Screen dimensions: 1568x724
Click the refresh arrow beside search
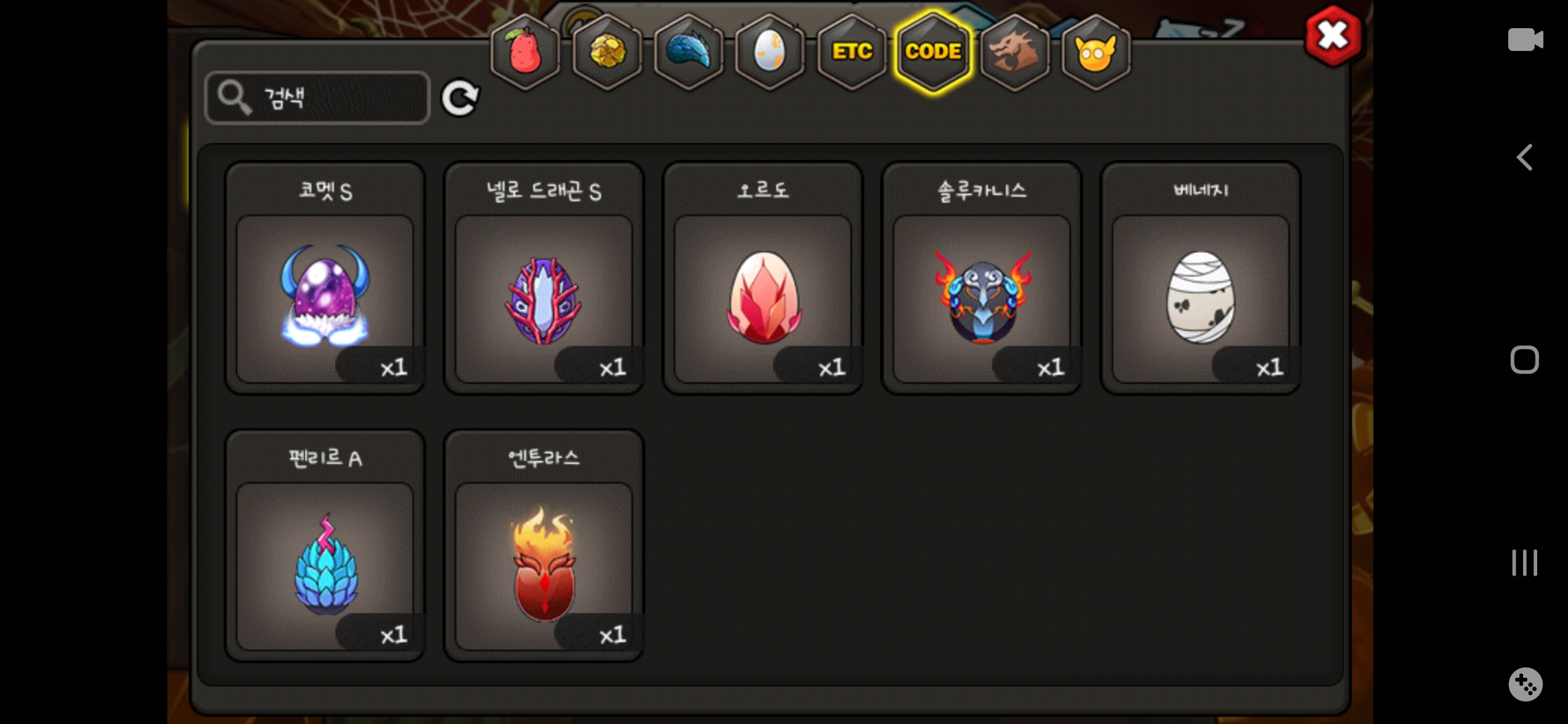[460, 99]
